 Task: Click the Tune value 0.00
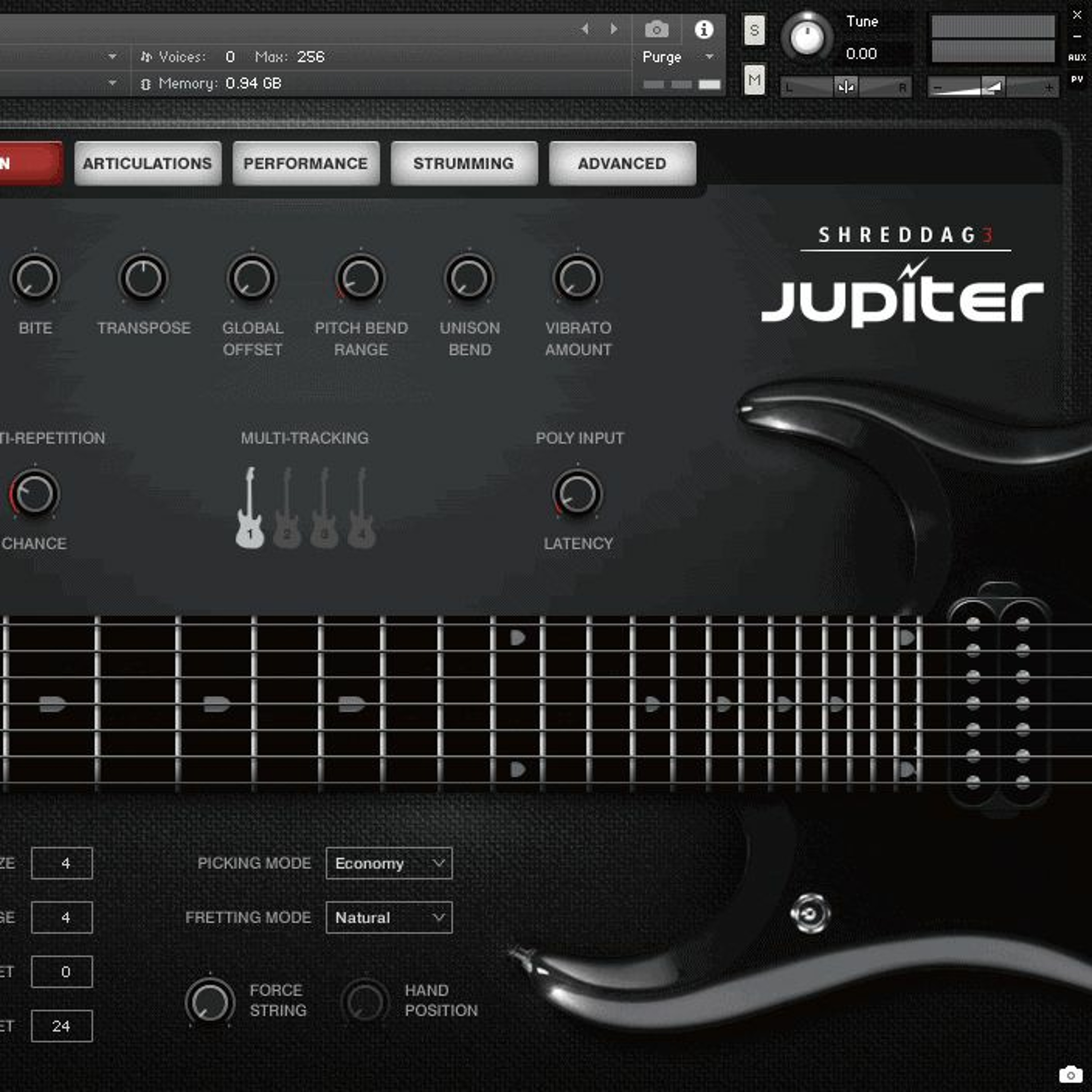coord(861,54)
